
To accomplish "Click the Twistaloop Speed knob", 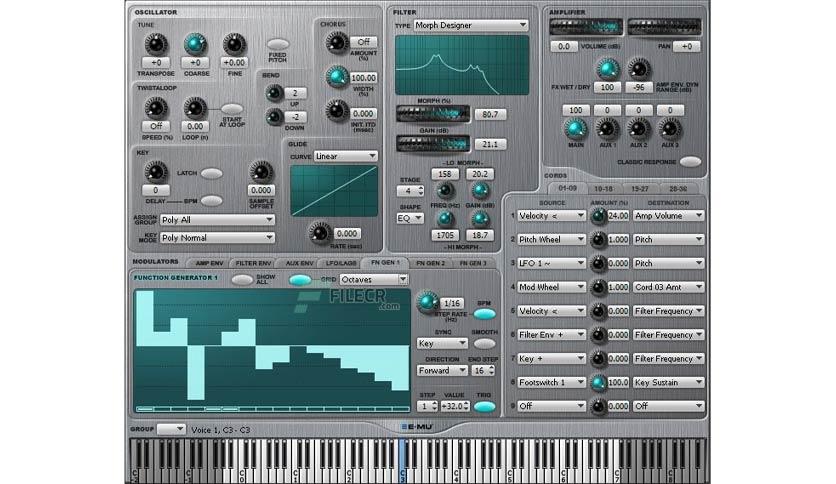I will pos(156,108).
